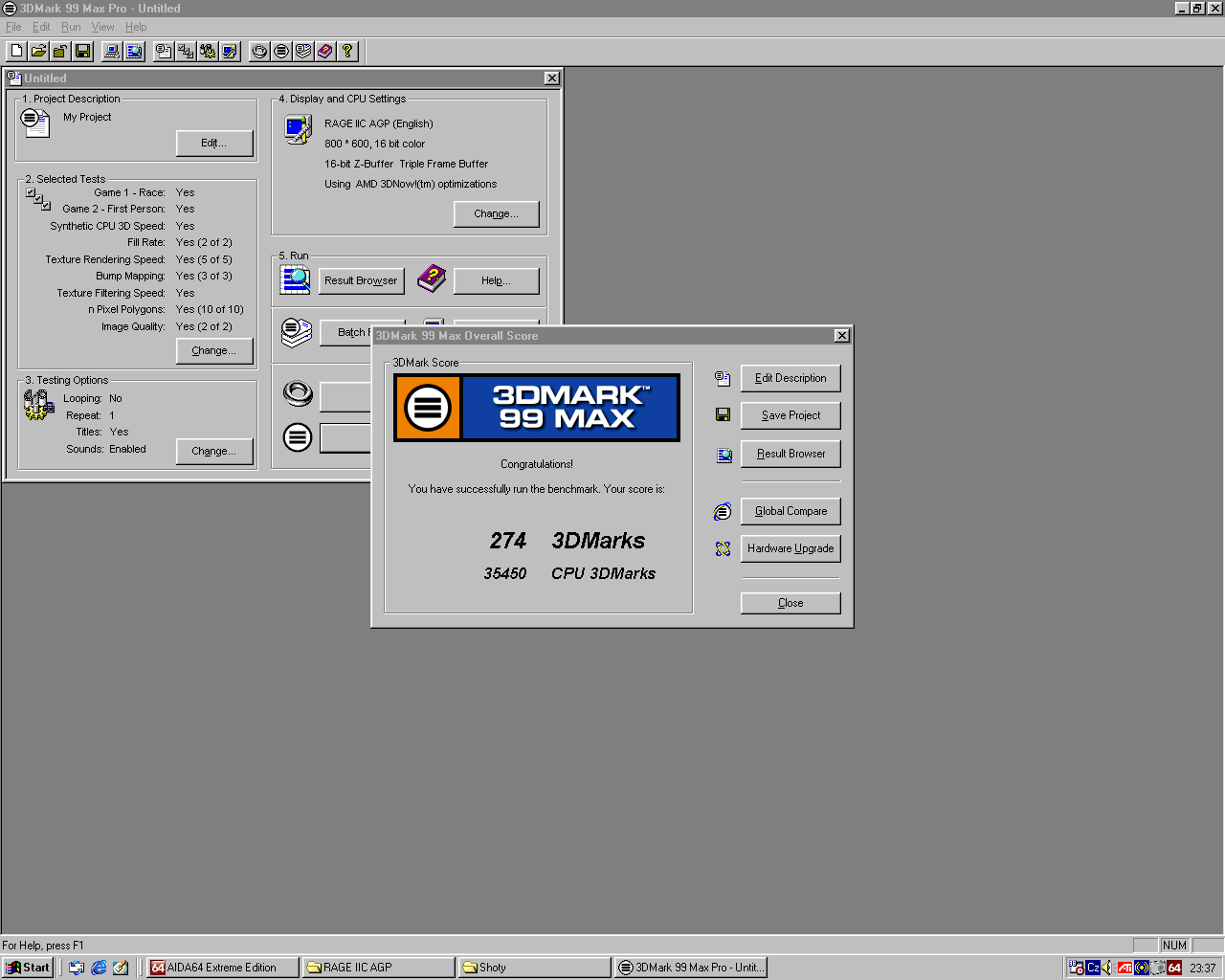
Task: Click the Open project folder toolbar icon
Action: pyautogui.click(x=38, y=51)
